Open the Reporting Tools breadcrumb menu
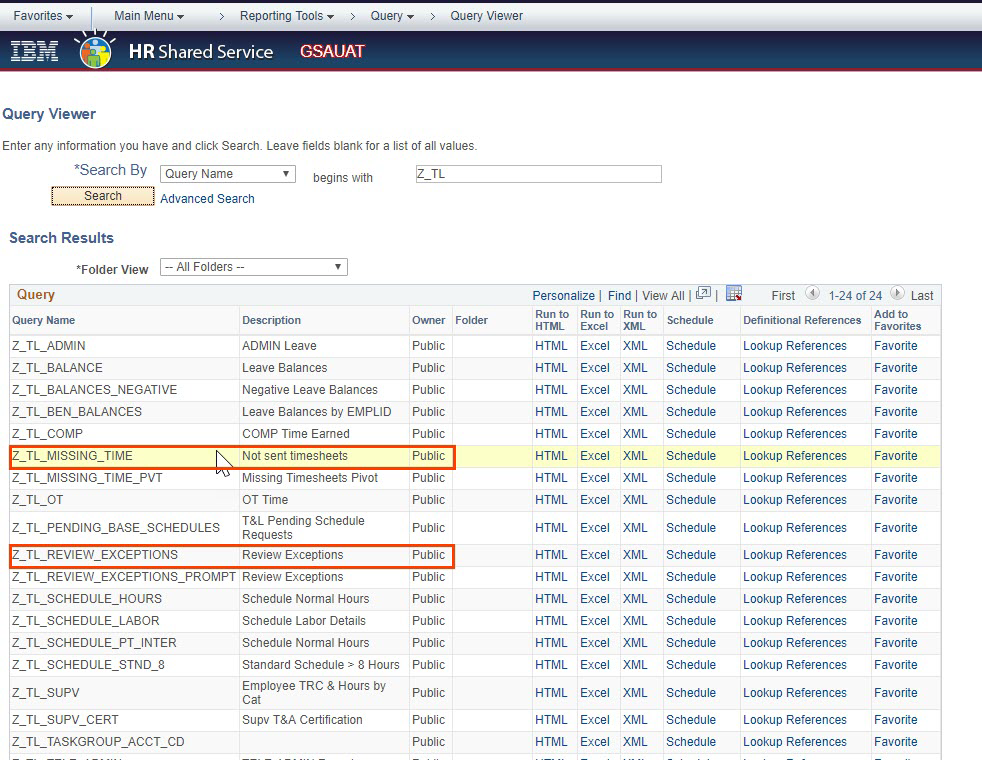 pyautogui.click(x=287, y=15)
